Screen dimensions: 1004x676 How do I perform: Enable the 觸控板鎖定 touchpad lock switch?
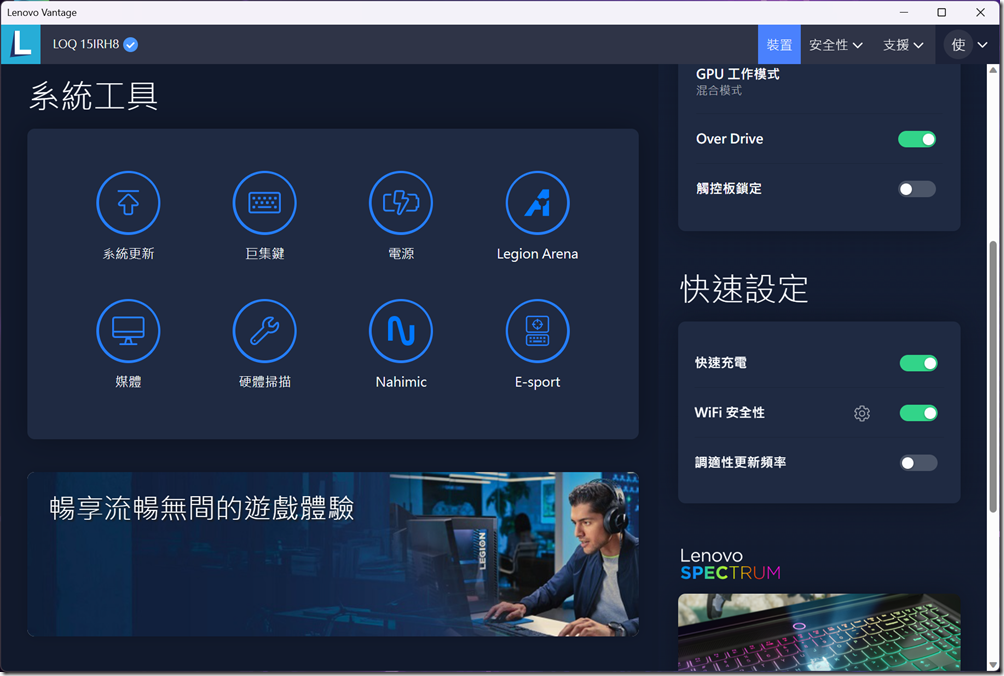(917, 189)
